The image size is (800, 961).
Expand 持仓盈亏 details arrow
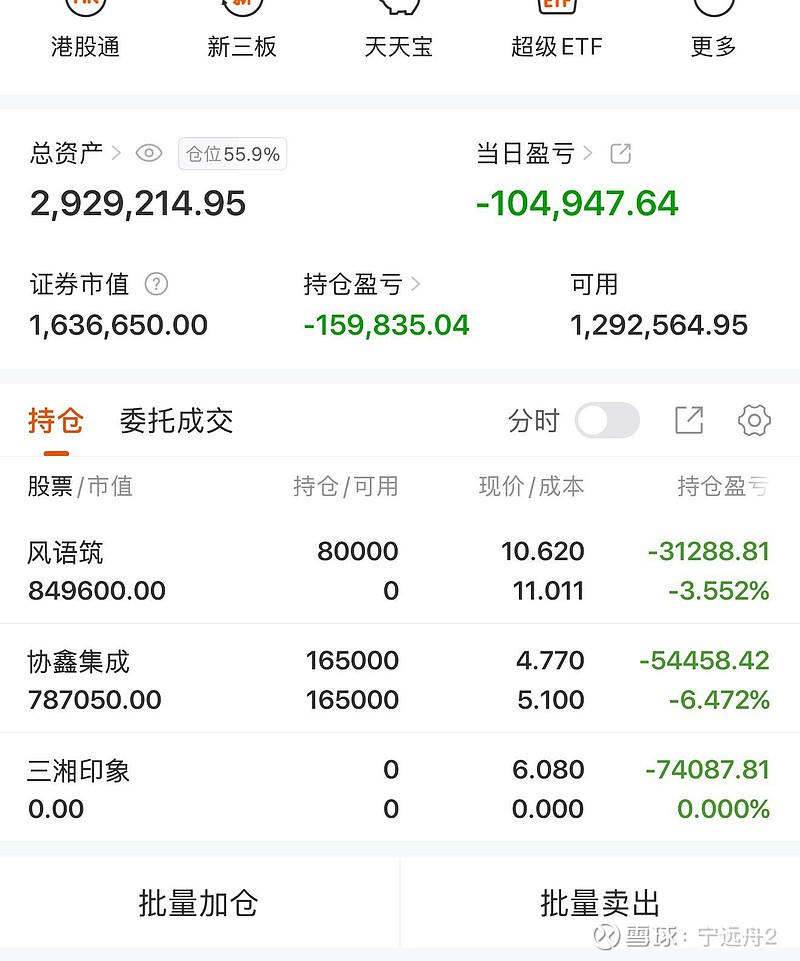click(416, 284)
